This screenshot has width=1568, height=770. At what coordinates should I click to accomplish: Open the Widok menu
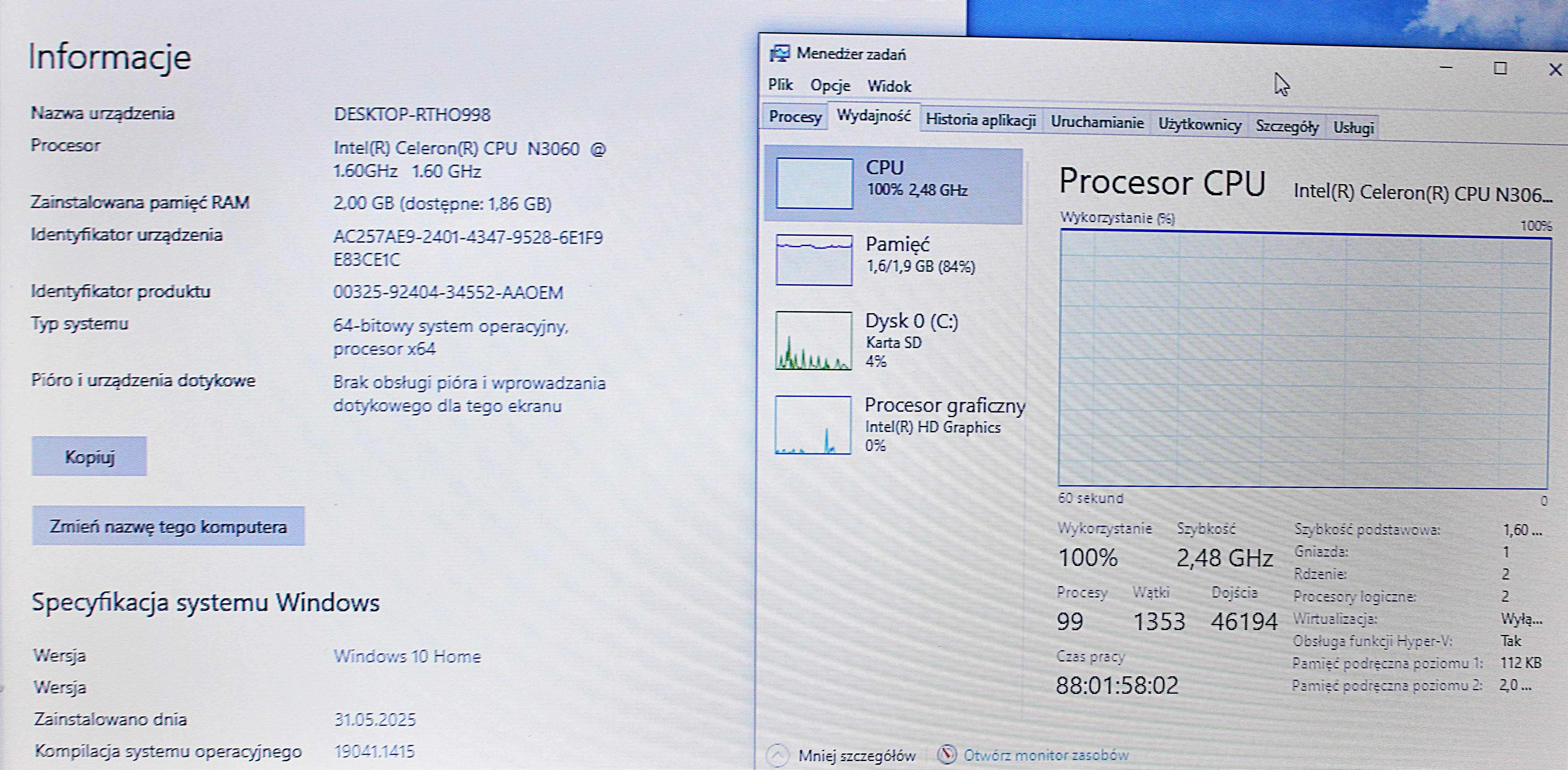(x=890, y=85)
